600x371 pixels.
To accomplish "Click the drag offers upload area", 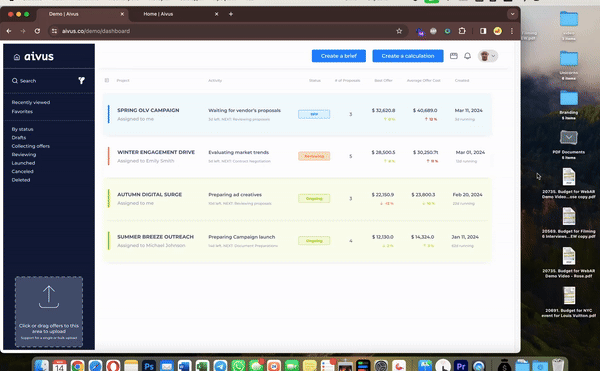I will tap(49, 312).
